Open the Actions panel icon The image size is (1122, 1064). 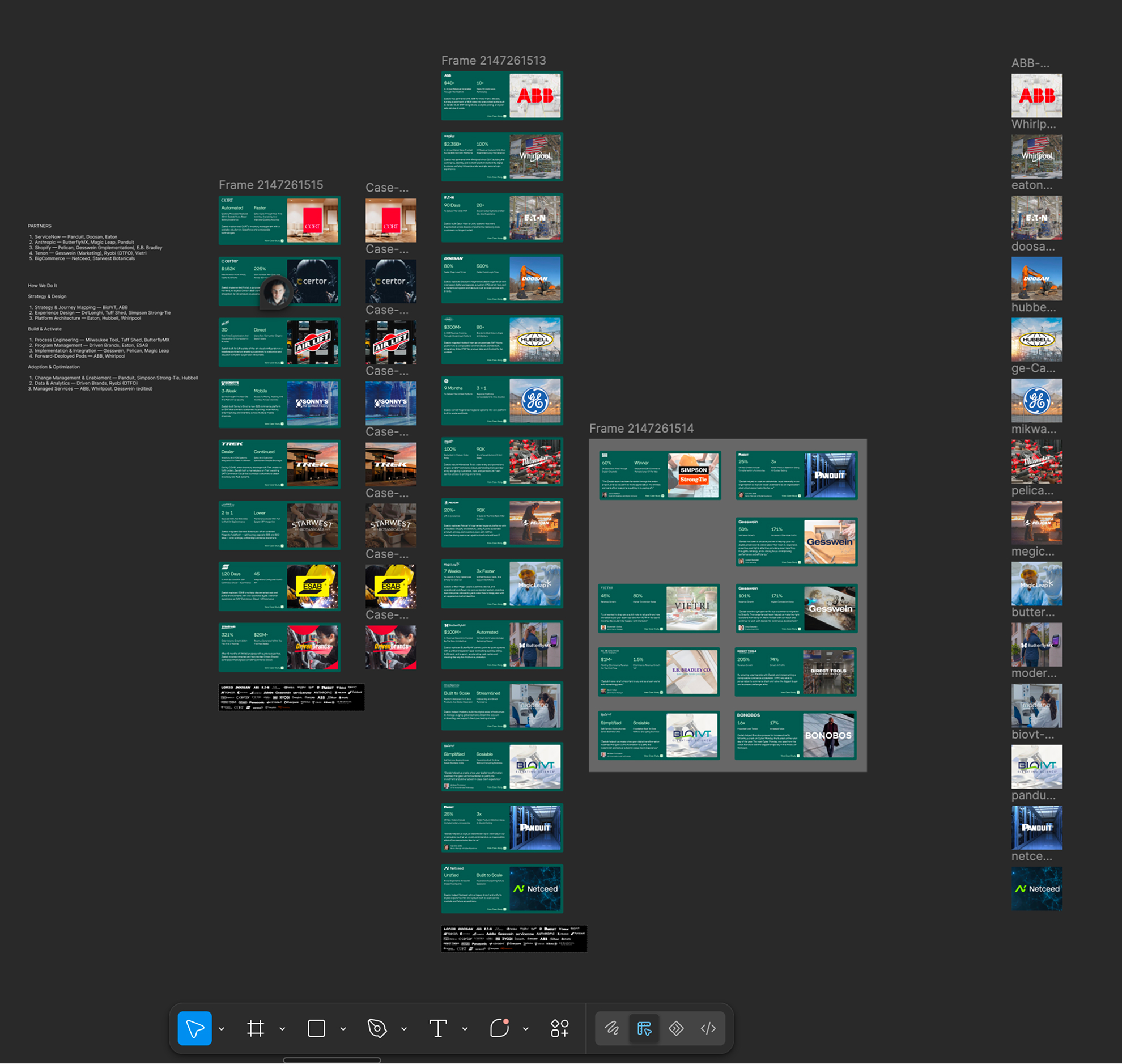pos(559,1028)
